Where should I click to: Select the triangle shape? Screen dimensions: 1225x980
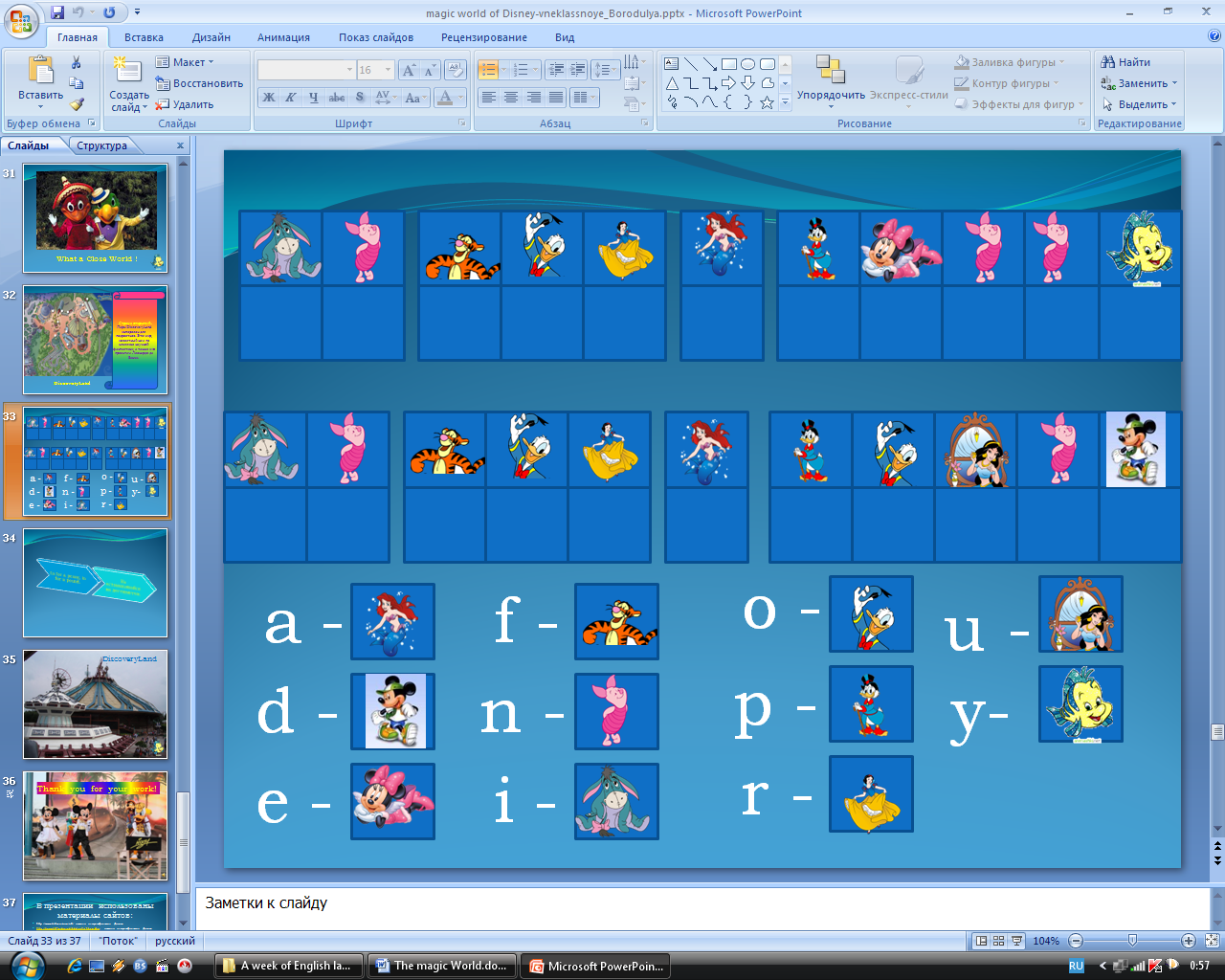point(672,83)
